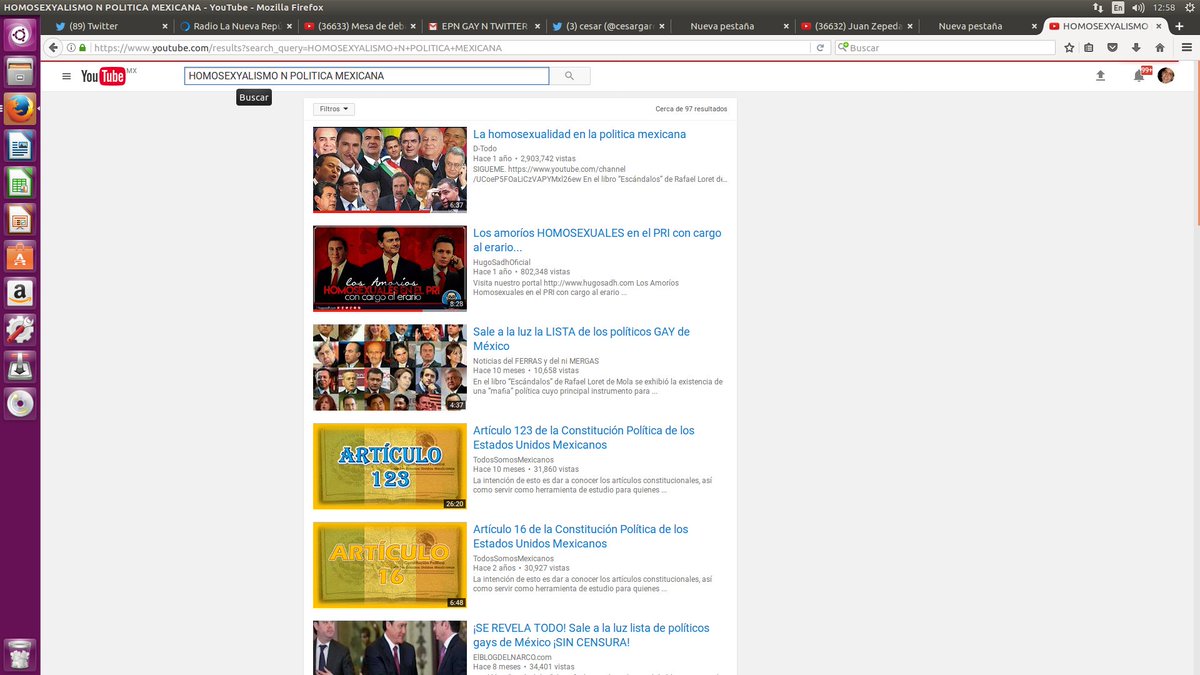Open Ubuntu Software Center icon
Image resolution: width=1200 pixels, height=675 pixels.
pyautogui.click(x=20, y=256)
